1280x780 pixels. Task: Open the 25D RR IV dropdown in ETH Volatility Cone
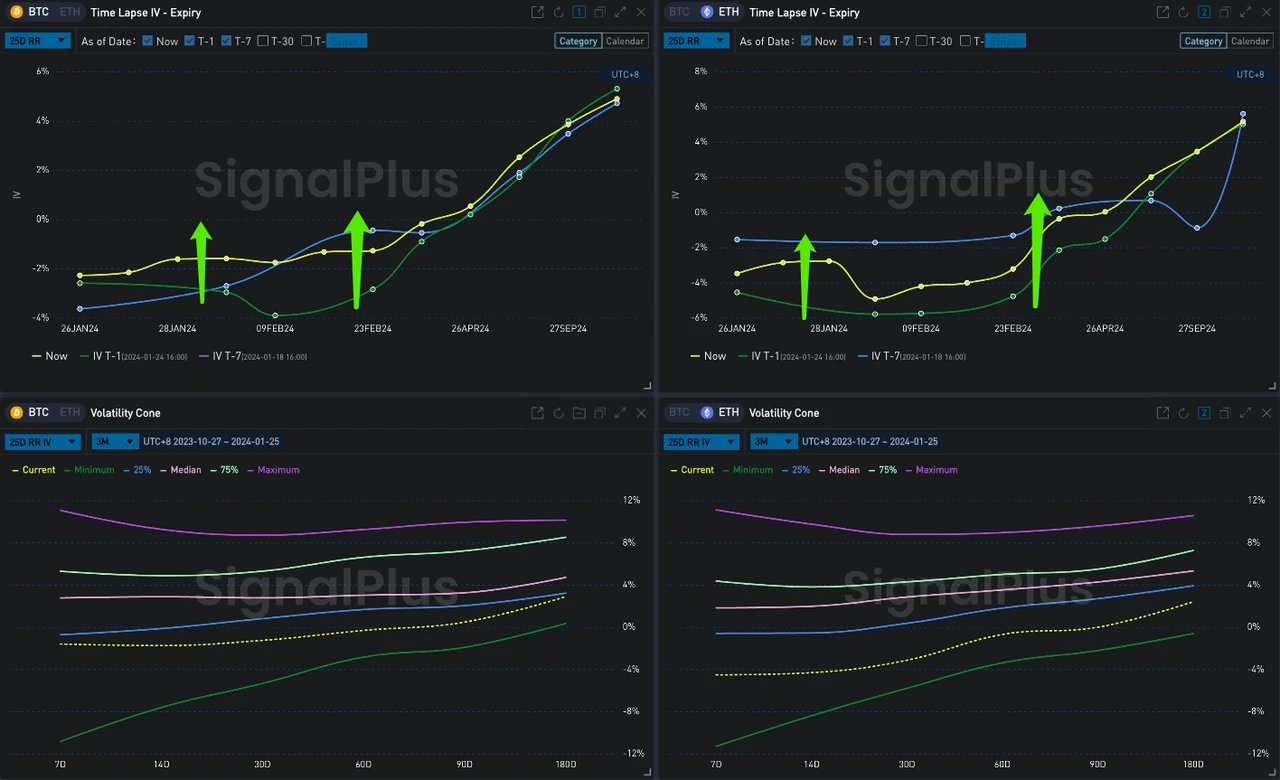701,441
